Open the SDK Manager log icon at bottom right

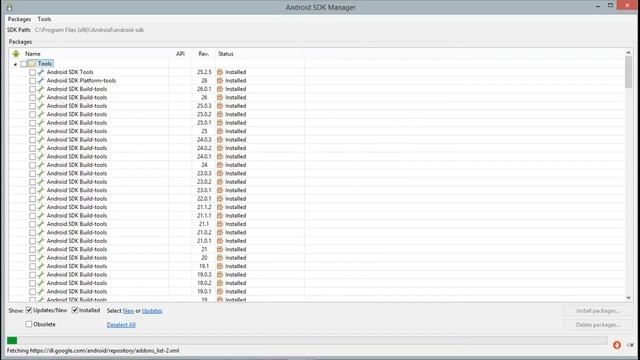(x=631, y=345)
